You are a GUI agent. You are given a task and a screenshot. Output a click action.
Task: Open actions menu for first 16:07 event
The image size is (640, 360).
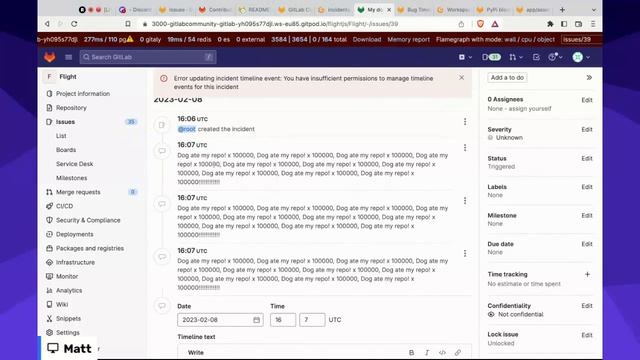coord(465,148)
